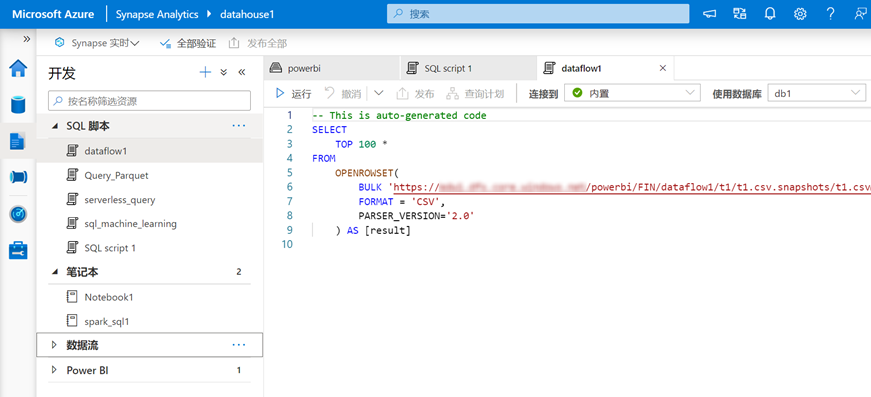Open the Develop hub icon
This screenshot has width=871, height=397.
tap(18, 141)
